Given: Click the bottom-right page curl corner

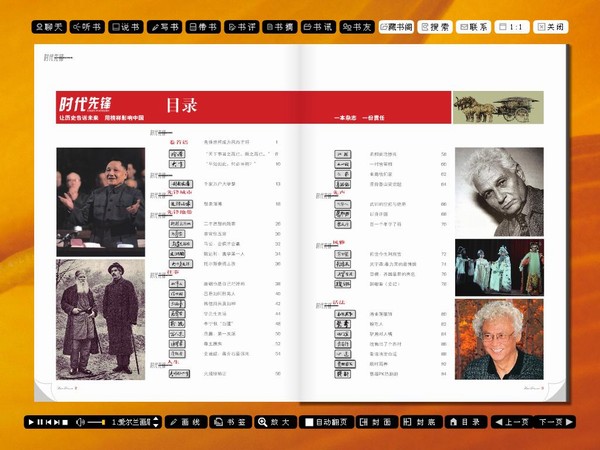Looking at the screenshot, I should click(558, 391).
